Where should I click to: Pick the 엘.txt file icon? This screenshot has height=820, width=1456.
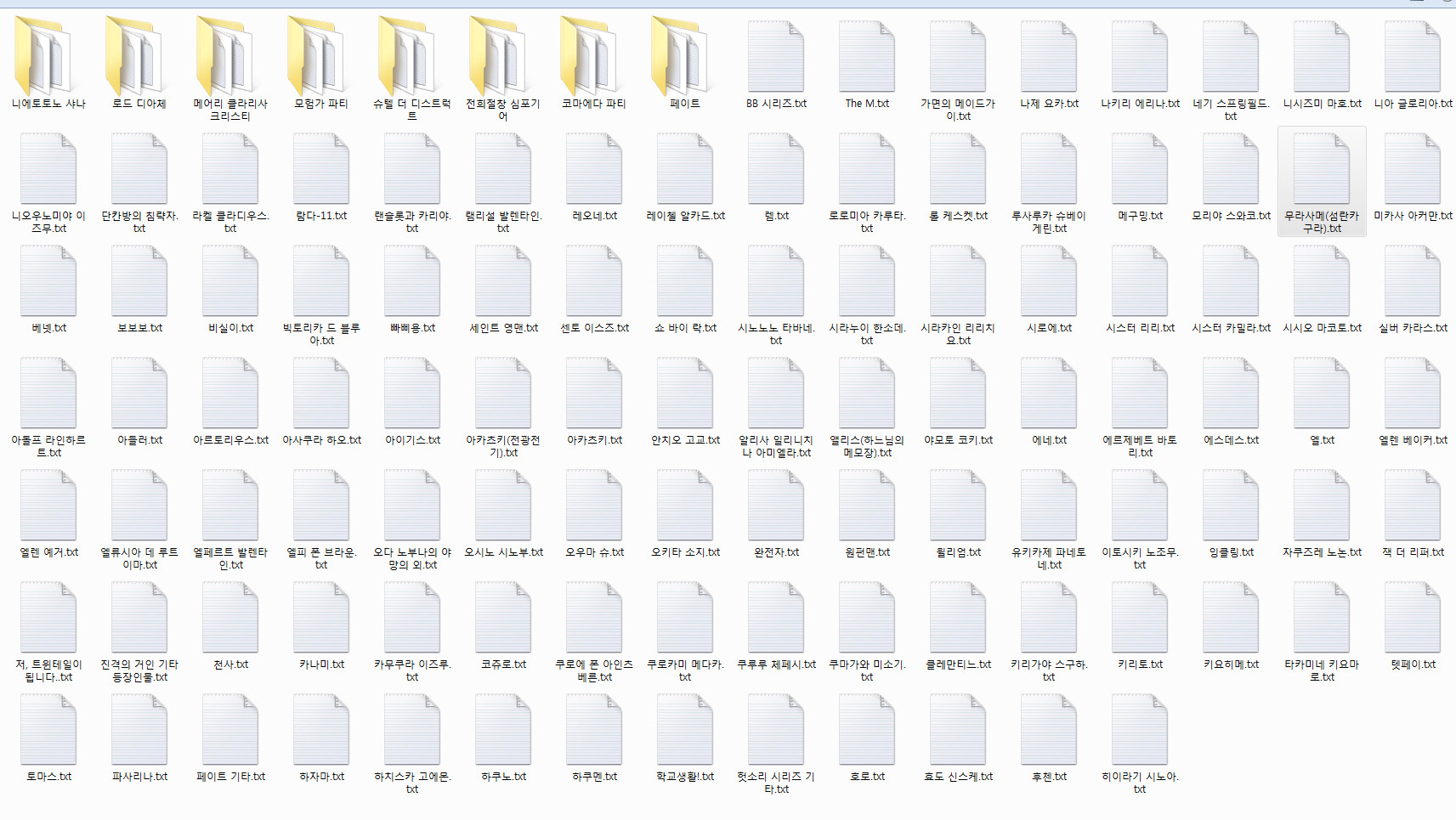click(1322, 396)
